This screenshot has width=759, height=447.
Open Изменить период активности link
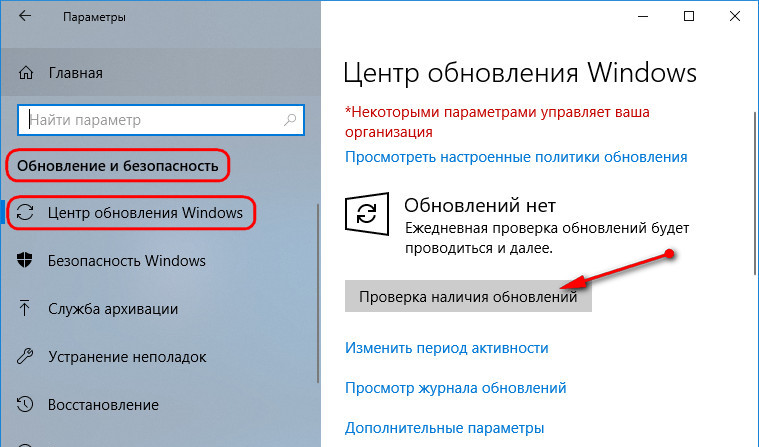tap(446, 348)
